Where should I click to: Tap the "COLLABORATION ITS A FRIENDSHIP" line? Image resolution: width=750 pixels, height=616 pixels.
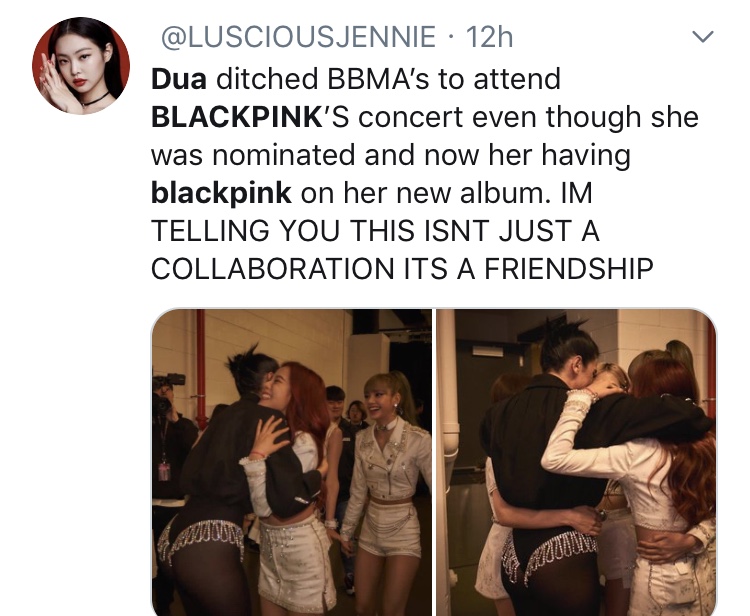[x=402, y=269]
